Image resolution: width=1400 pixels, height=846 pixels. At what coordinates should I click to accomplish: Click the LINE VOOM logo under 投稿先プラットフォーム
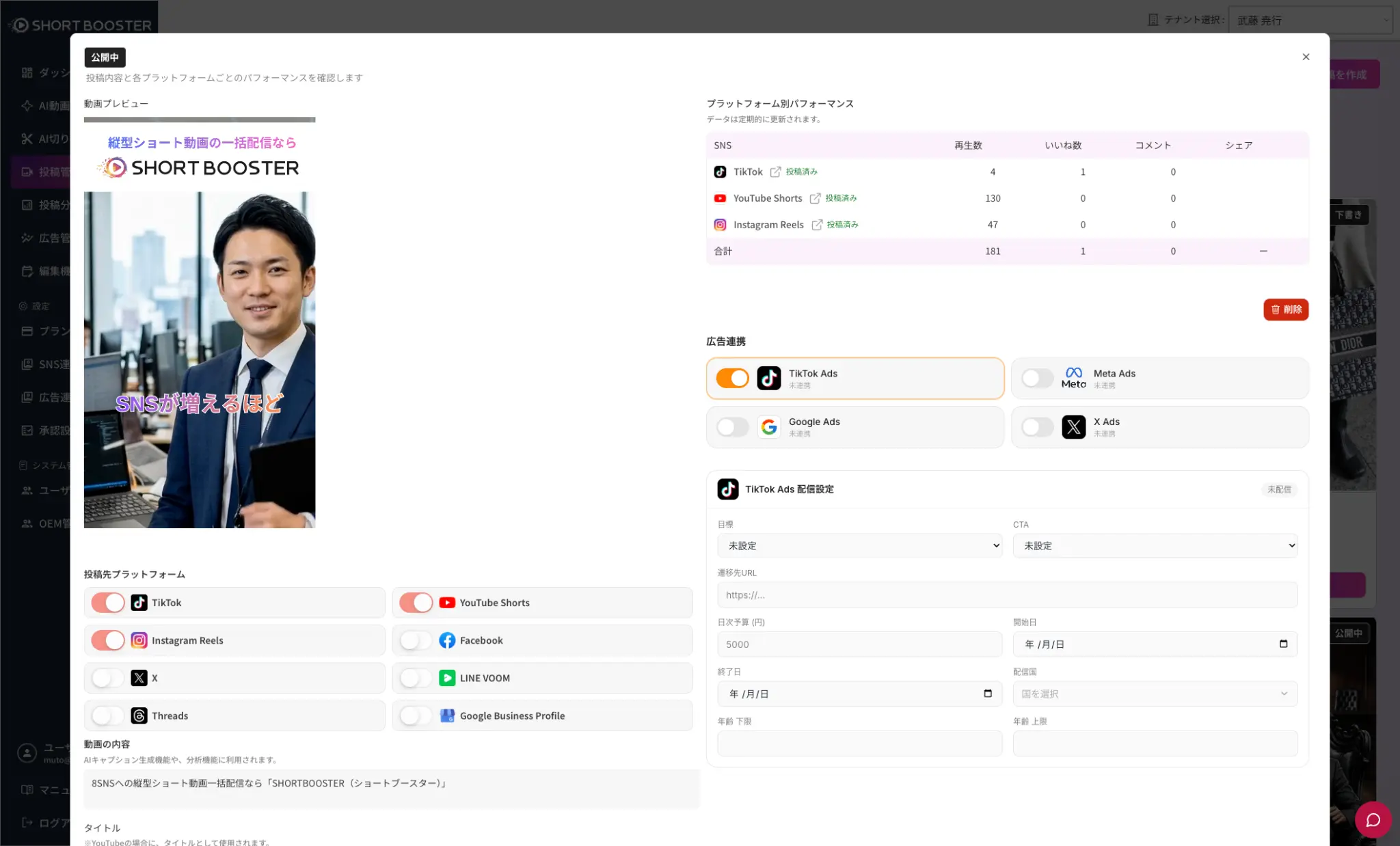click(447, 678)
